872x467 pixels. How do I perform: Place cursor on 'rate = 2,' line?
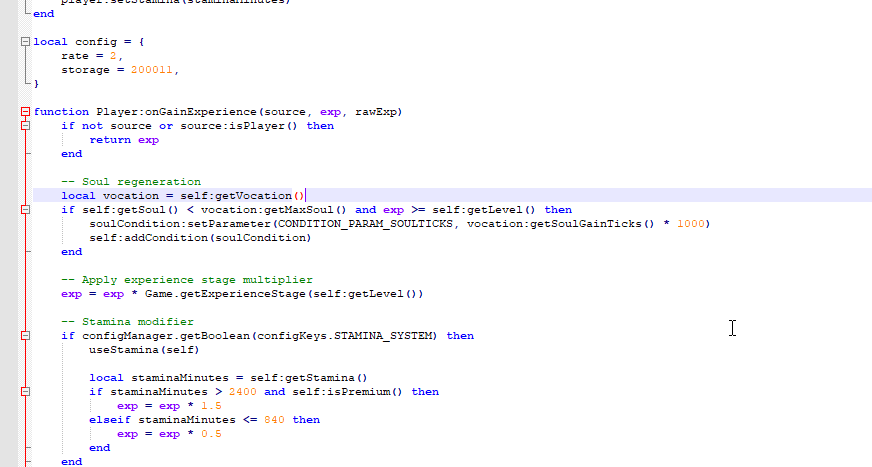point(92,56)
